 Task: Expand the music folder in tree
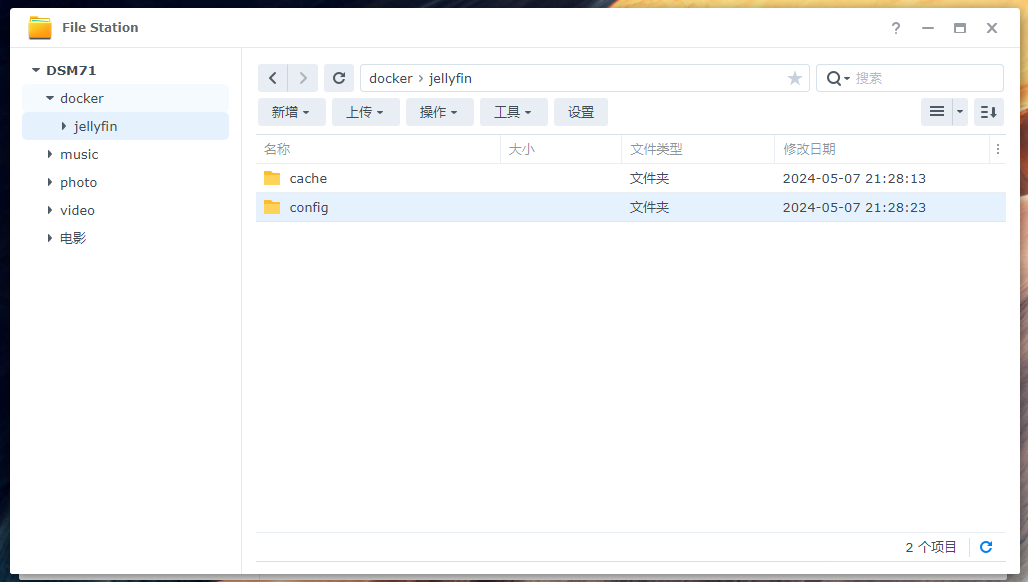coord(50,154)
